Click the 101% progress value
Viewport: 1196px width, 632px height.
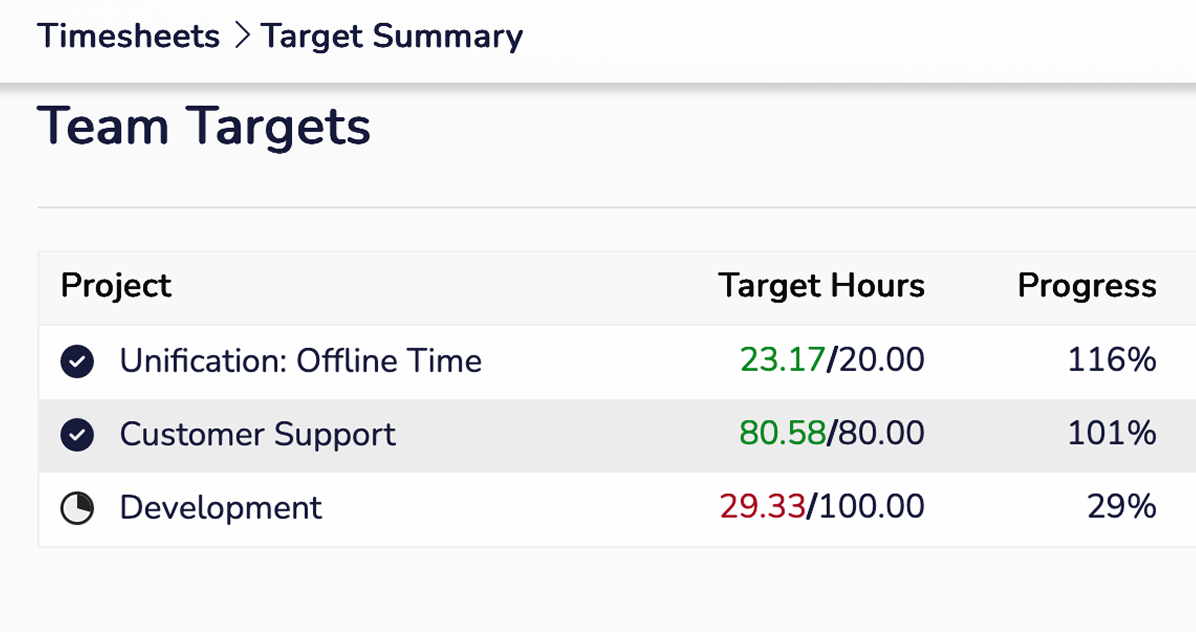[1111, 434]
